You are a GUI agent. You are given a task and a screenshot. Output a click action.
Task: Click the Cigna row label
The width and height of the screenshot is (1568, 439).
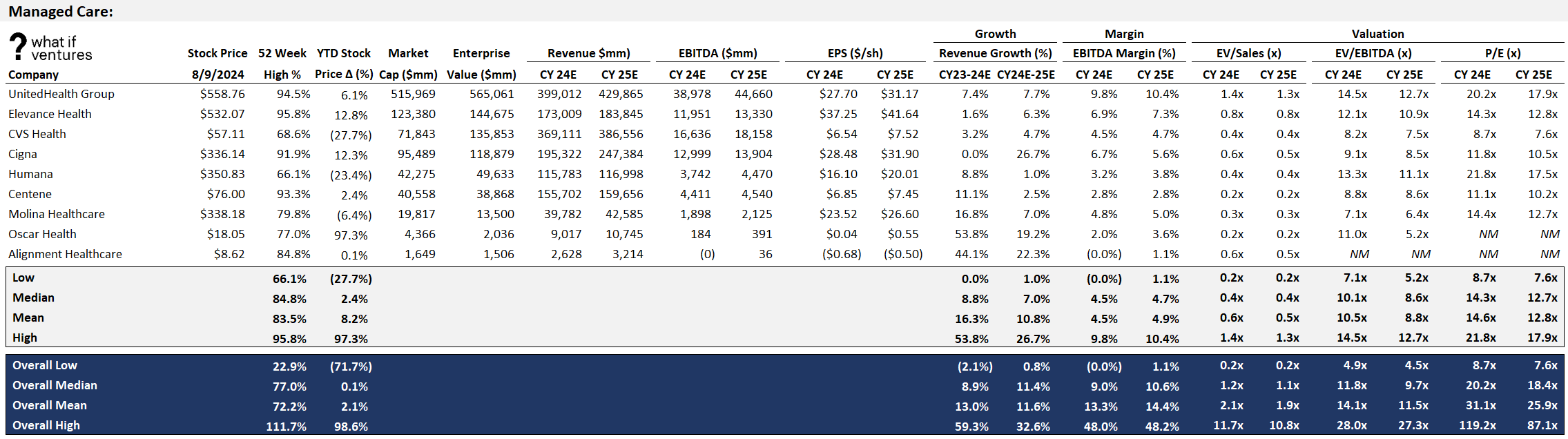(23, 155)
